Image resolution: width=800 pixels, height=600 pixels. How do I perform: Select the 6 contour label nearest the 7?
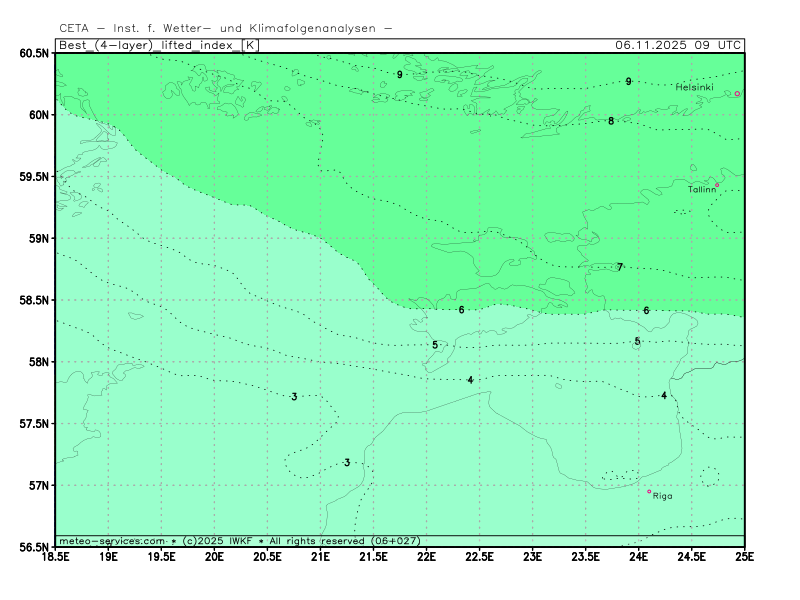tap(646, 311)
